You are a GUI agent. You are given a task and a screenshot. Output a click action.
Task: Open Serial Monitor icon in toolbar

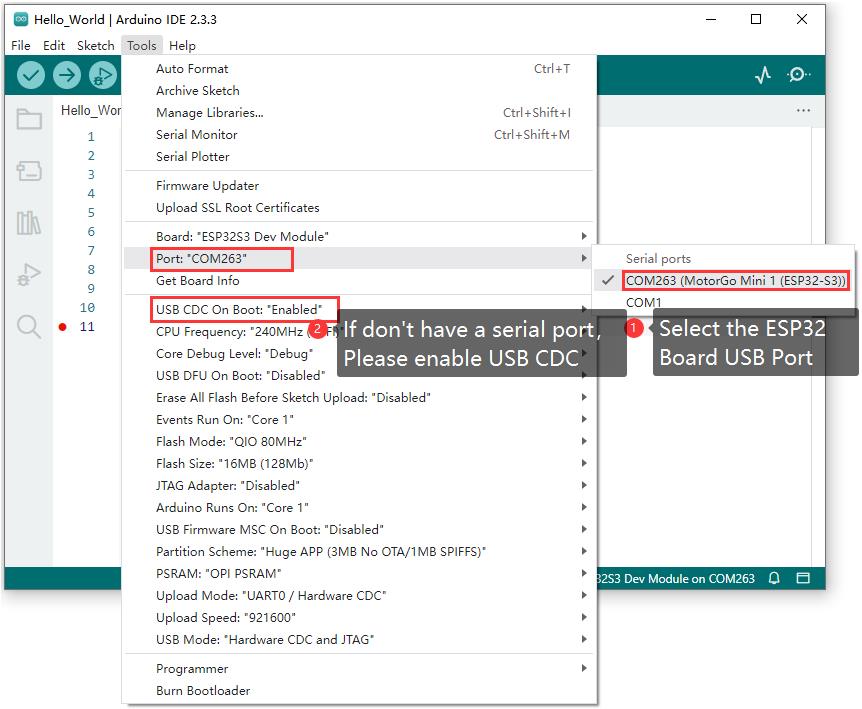pyautogui.click(x=799, y=75)
